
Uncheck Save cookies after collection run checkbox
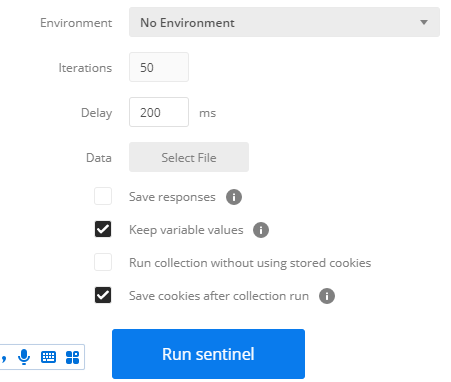[103, 295]
